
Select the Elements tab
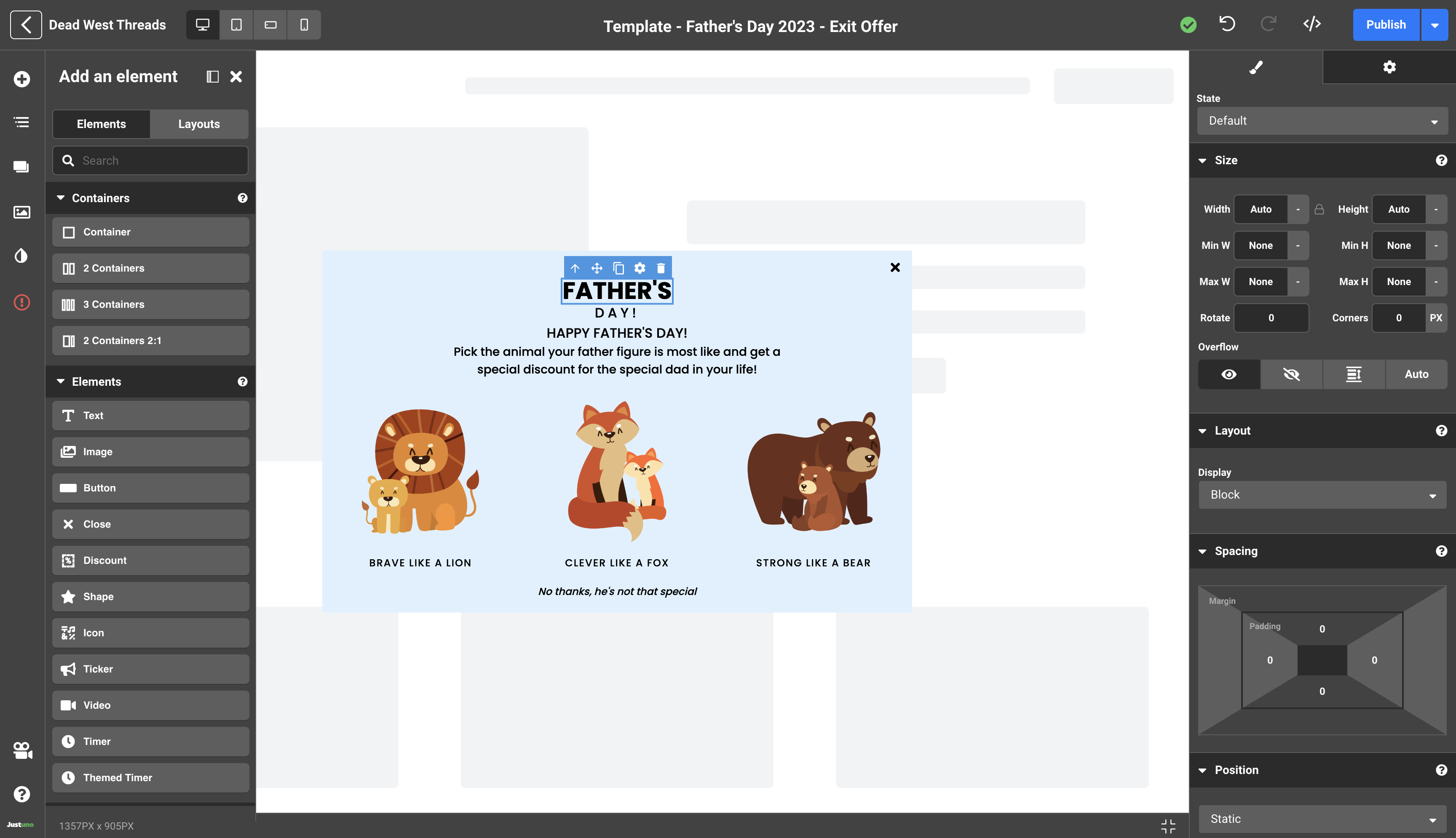[102, 124]
